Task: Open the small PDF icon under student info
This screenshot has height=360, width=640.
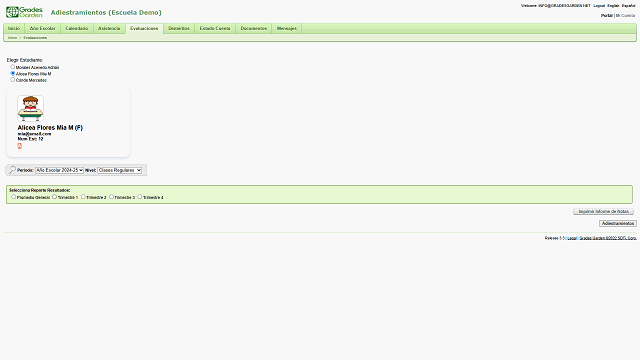Action: [19, 146]
